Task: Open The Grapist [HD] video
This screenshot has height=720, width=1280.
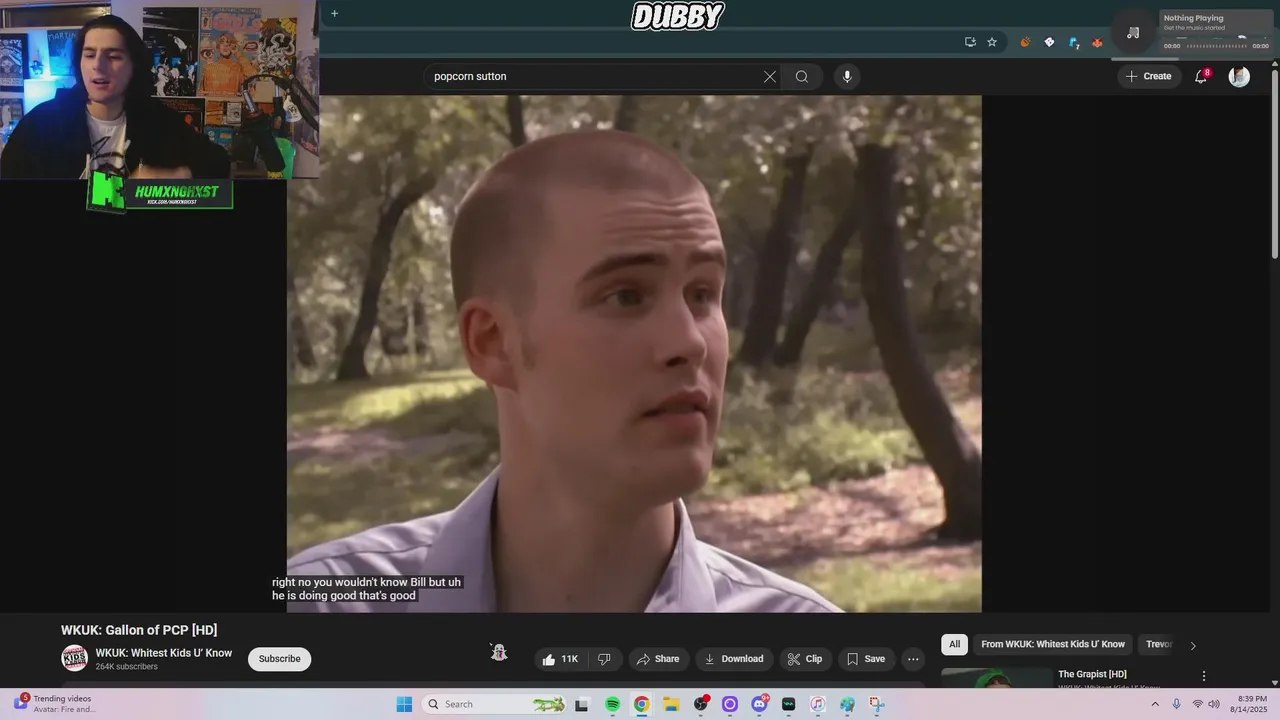Action: point(1092,674)
